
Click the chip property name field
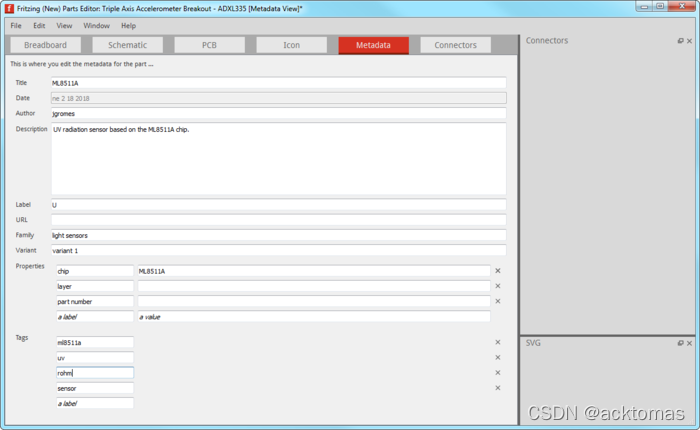[95, 271]
